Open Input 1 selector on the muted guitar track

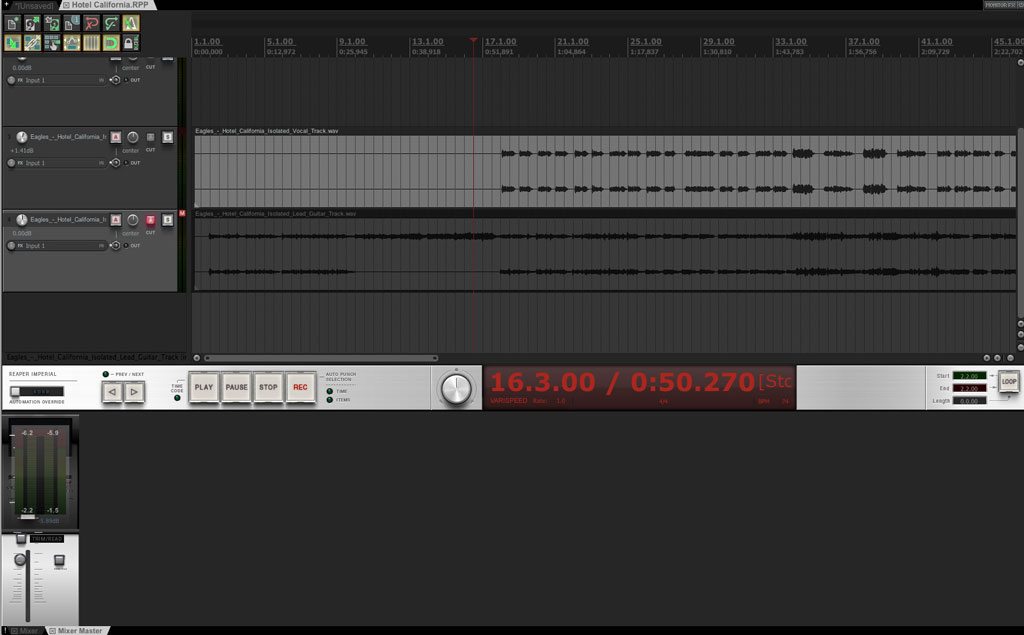[62, 246]
